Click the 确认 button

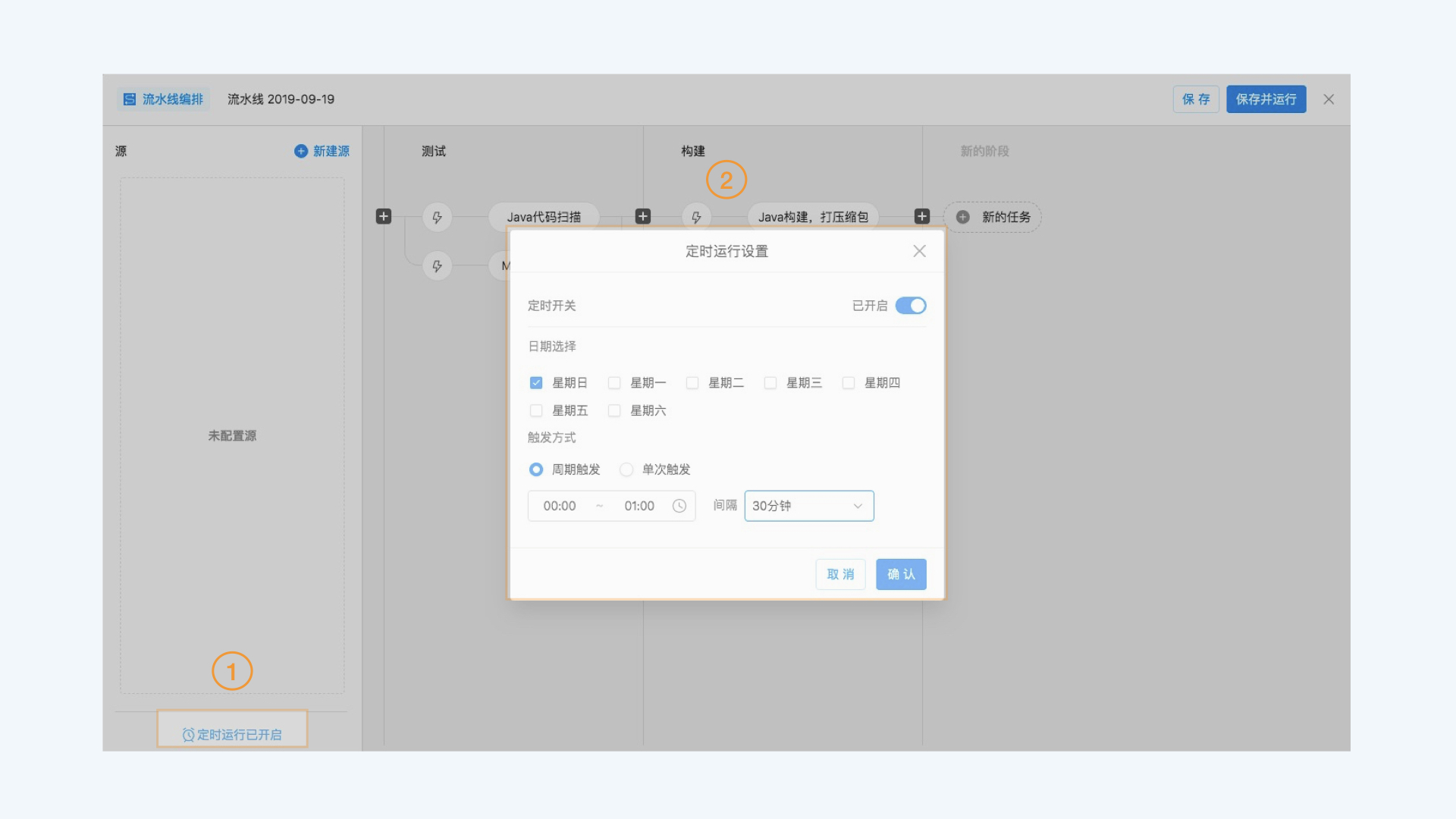click(x=901, y=574)
